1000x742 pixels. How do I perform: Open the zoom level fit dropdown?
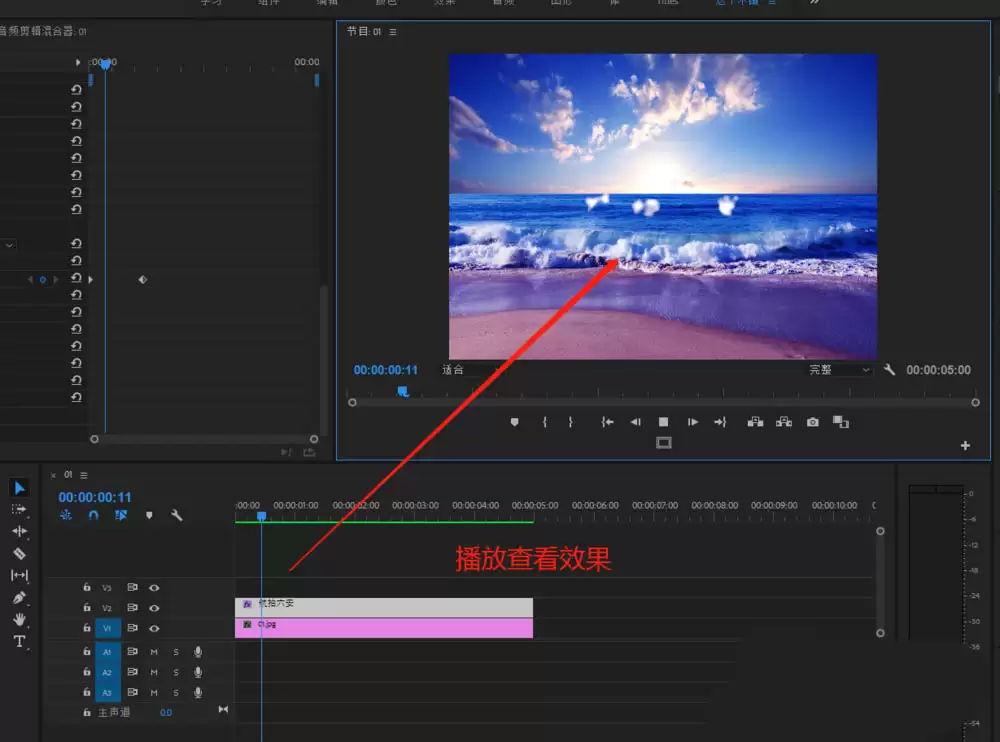click(x=471, y=369)
